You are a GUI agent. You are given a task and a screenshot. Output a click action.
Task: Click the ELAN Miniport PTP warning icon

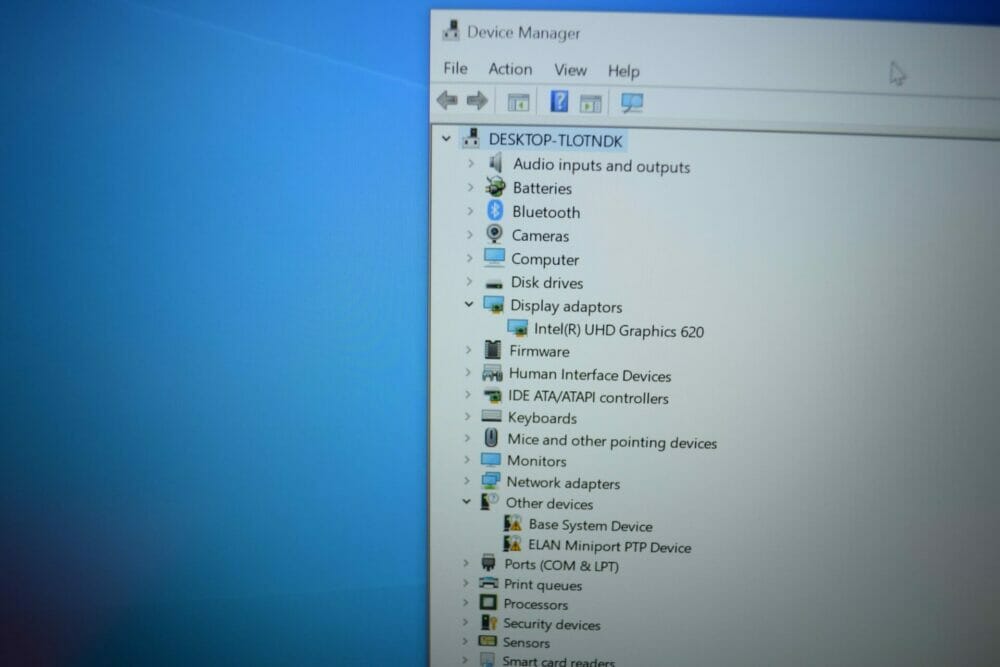[512, 544]
